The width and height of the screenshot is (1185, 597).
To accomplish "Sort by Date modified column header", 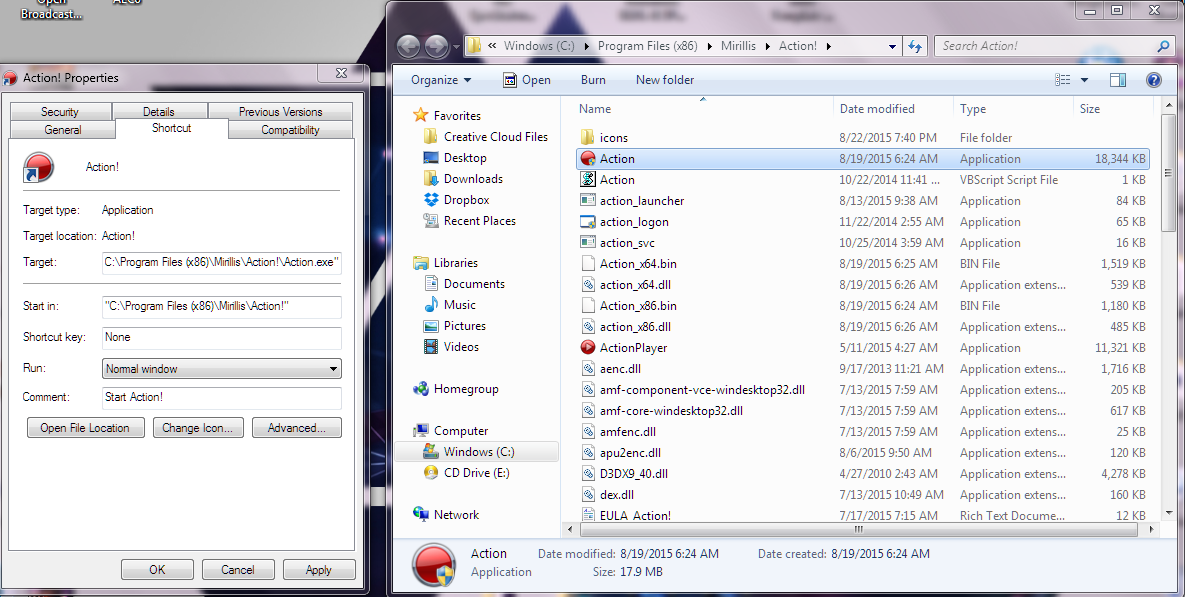I will click(x=877, y=109).
